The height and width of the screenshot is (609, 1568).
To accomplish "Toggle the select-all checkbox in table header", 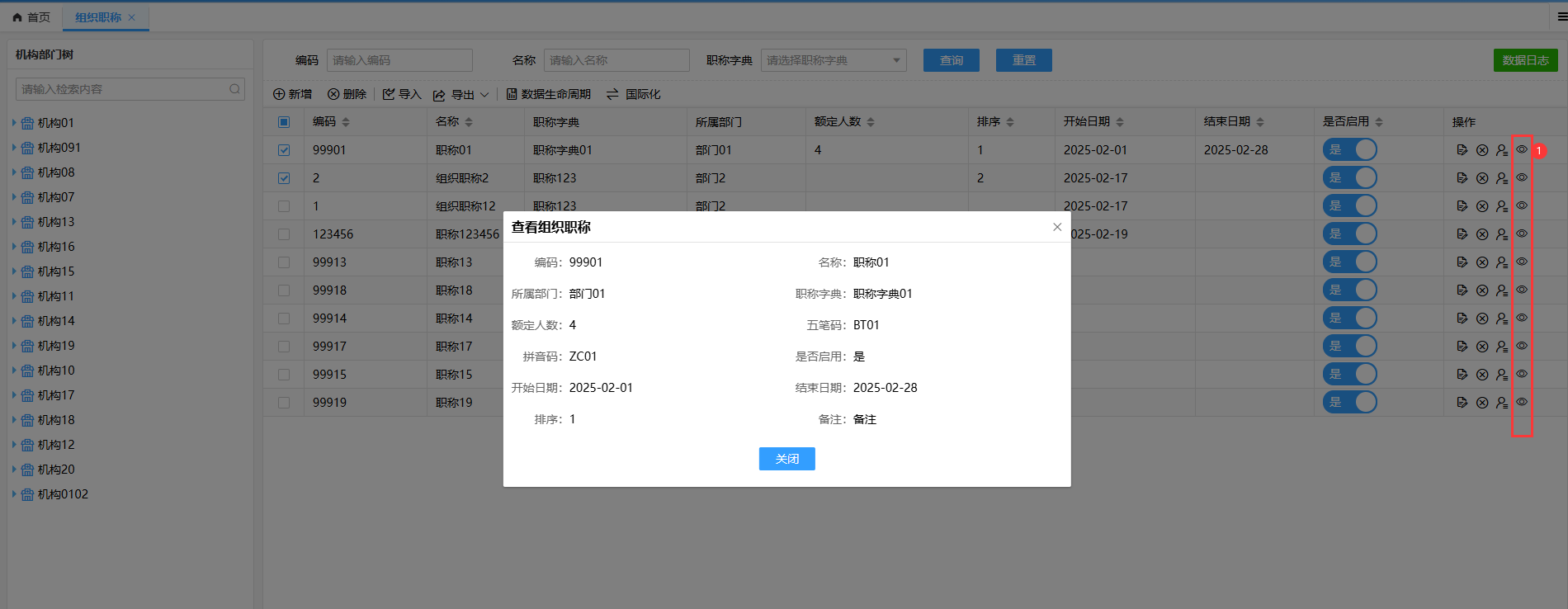I will click(x=284, y=122).
